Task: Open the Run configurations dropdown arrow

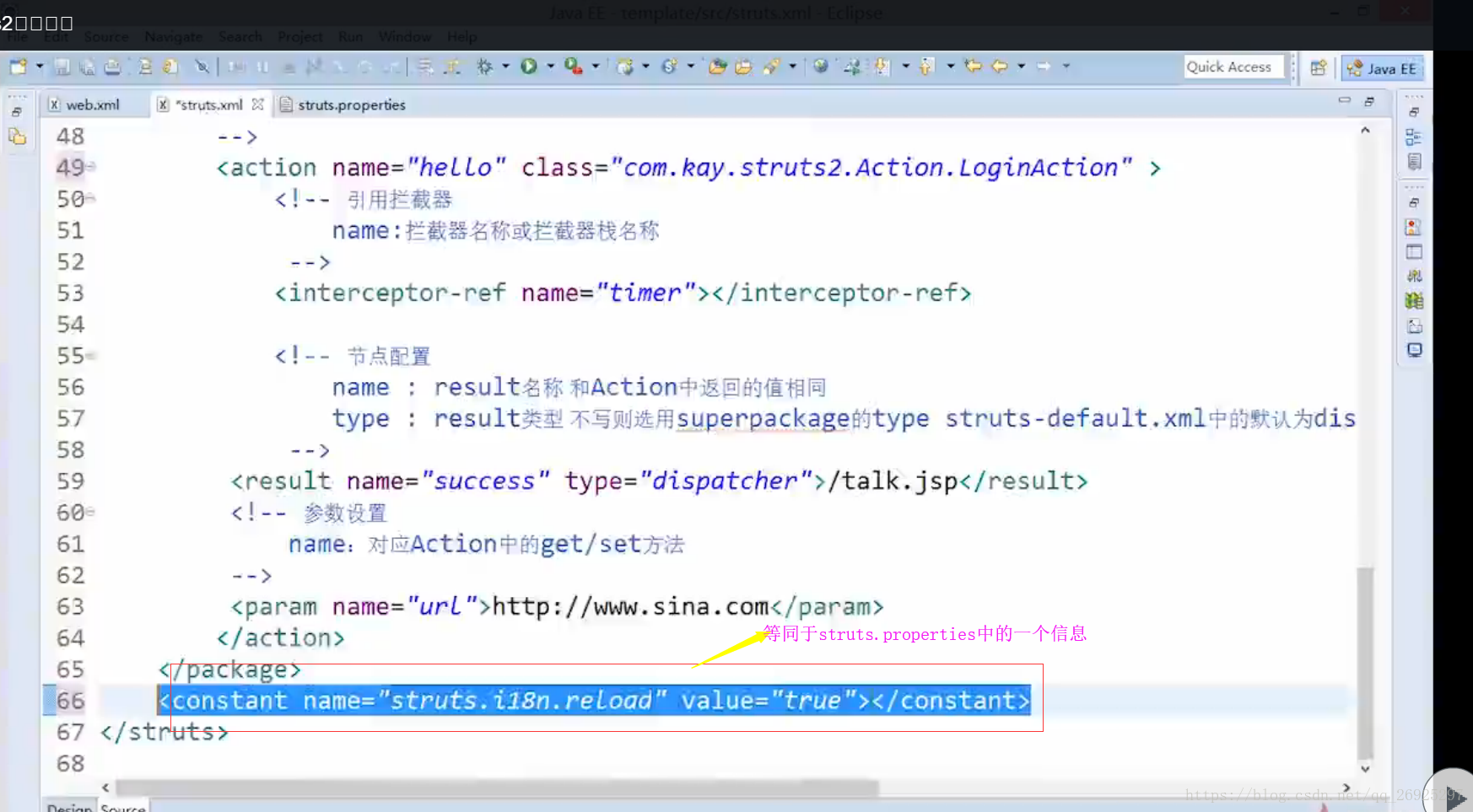Action: (x=550, y=66)
